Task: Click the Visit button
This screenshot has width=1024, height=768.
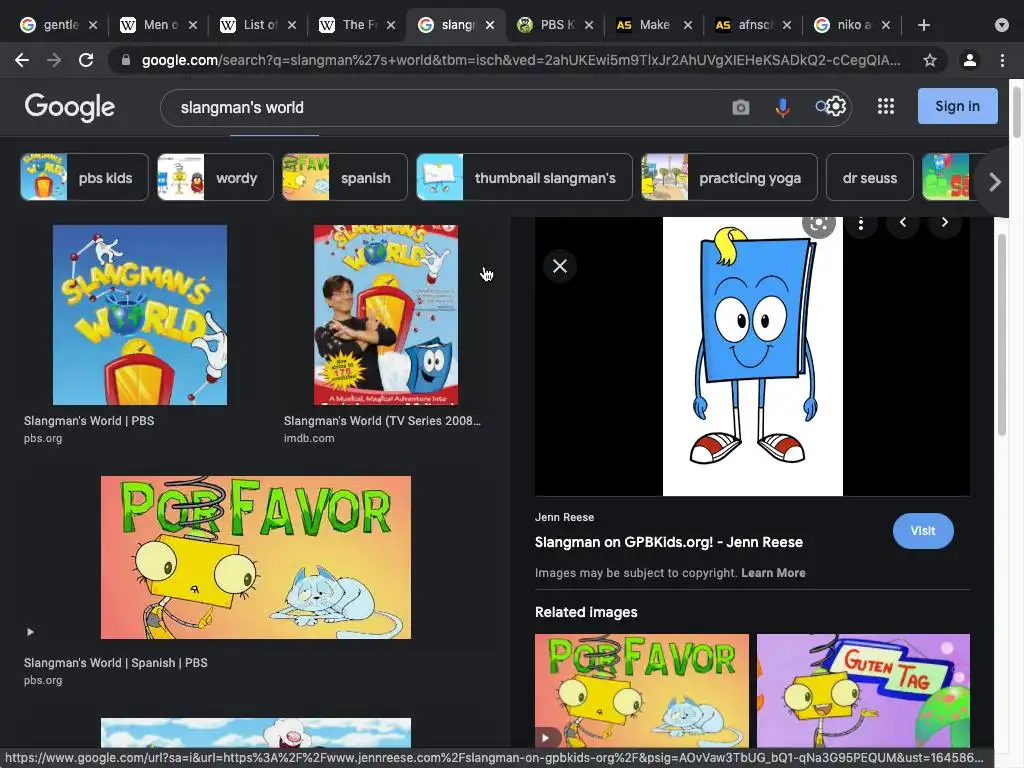Action: (x=923, y=531)
